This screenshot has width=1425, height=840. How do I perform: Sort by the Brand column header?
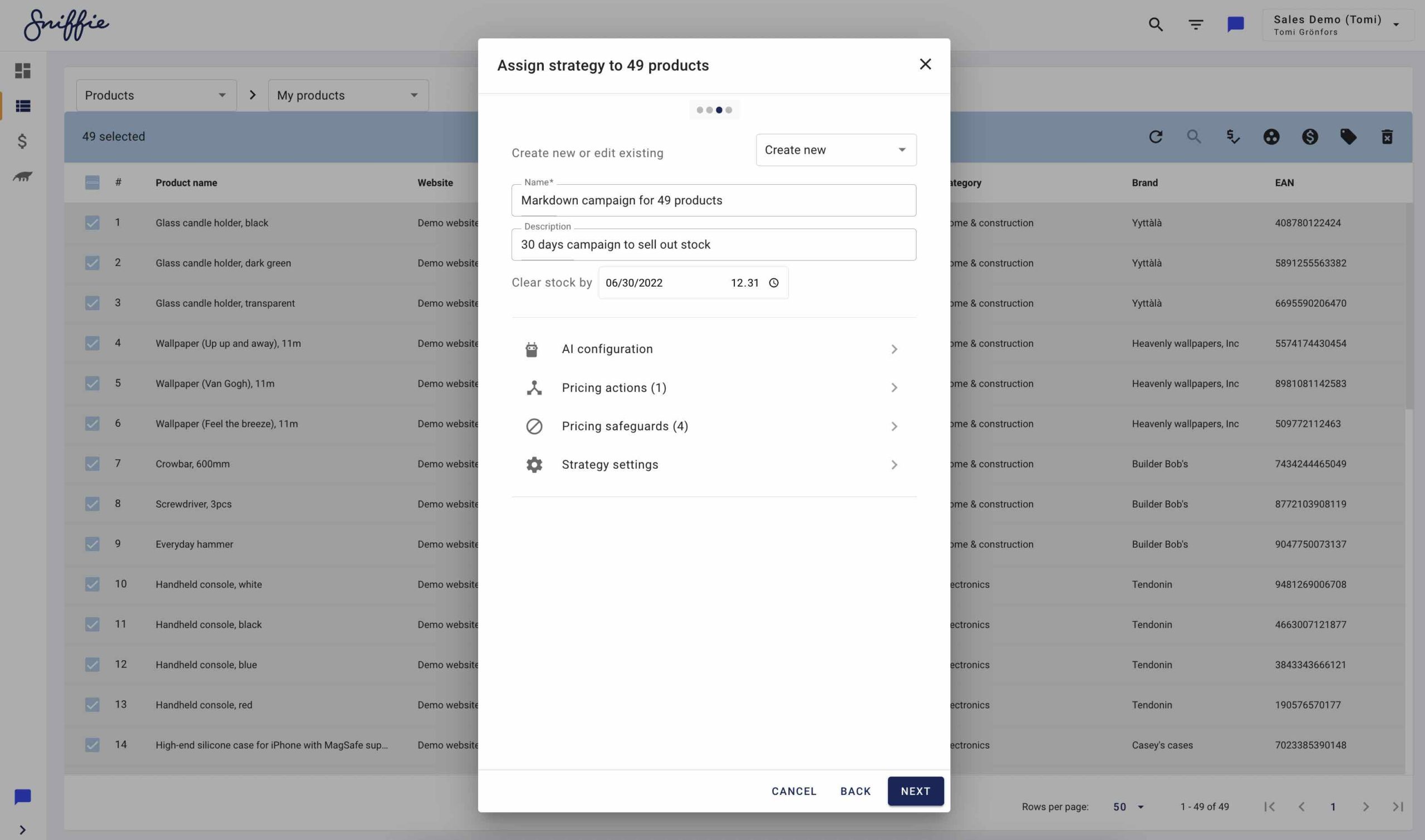click(x=1144, y=183)
